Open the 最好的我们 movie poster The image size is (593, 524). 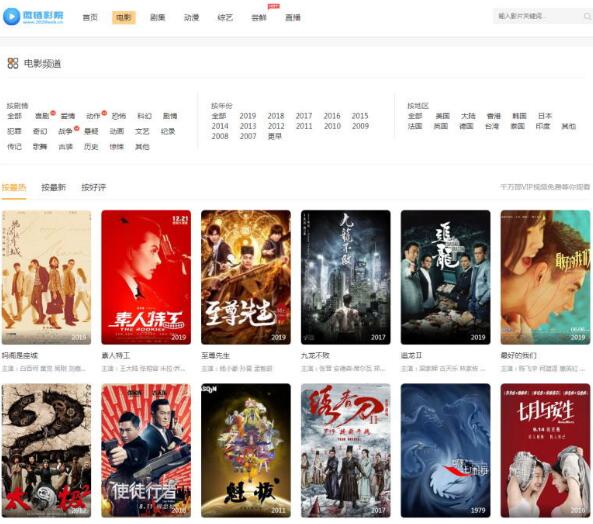click(x=545, y=277)
